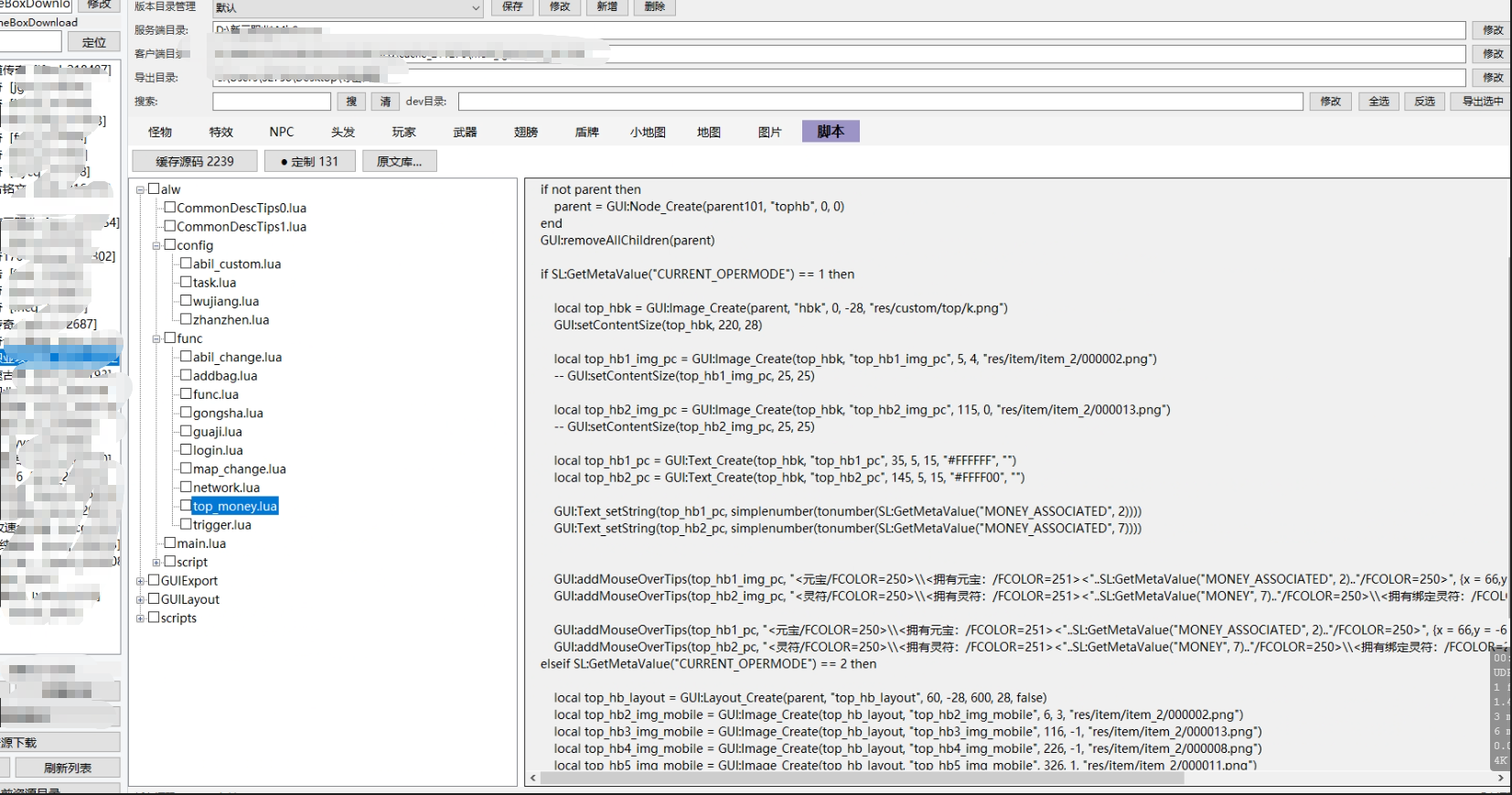Click the 导出选中 button

click(x=1482, y=102)
